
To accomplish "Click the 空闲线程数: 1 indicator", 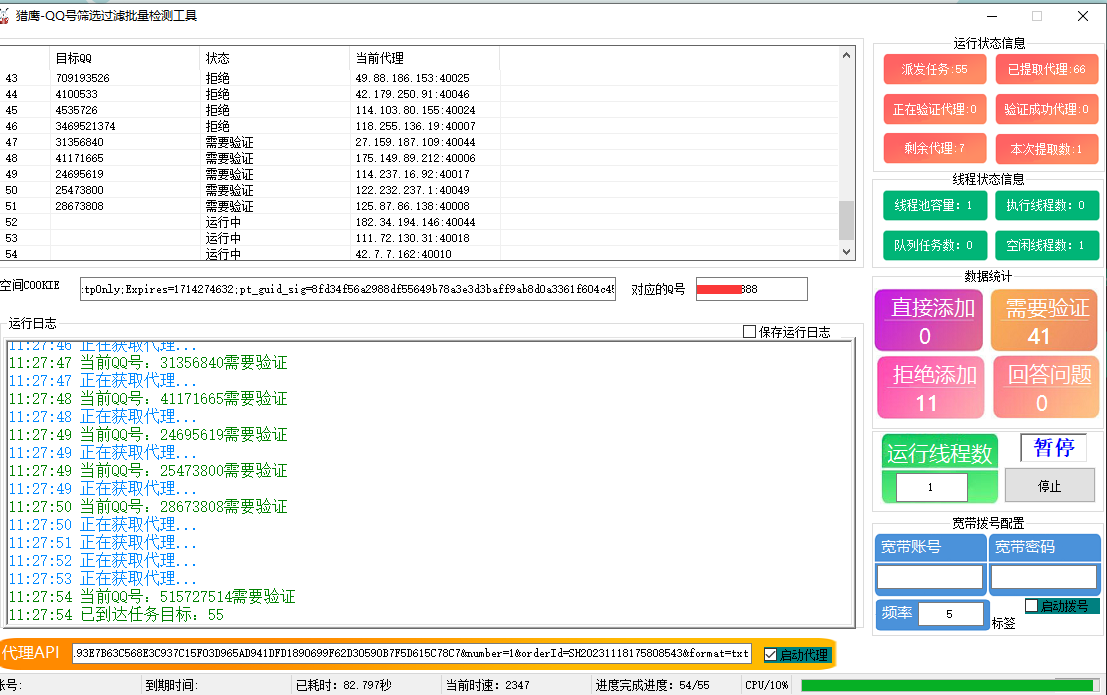I will tap(1047, 245).
